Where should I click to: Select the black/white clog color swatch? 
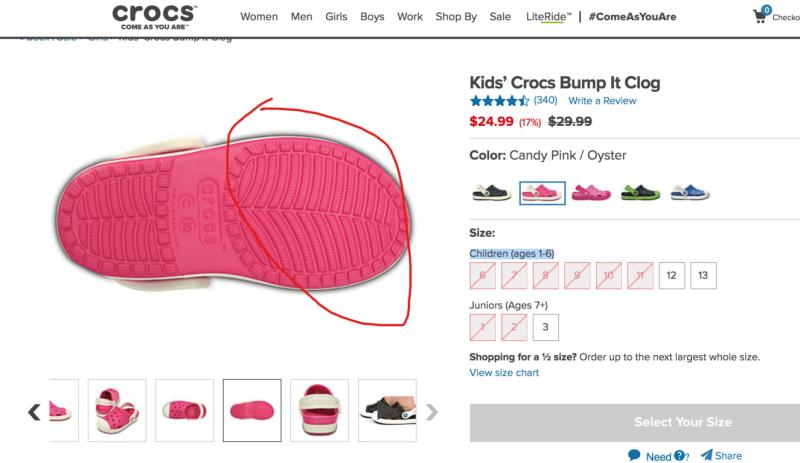coord(492,191)
